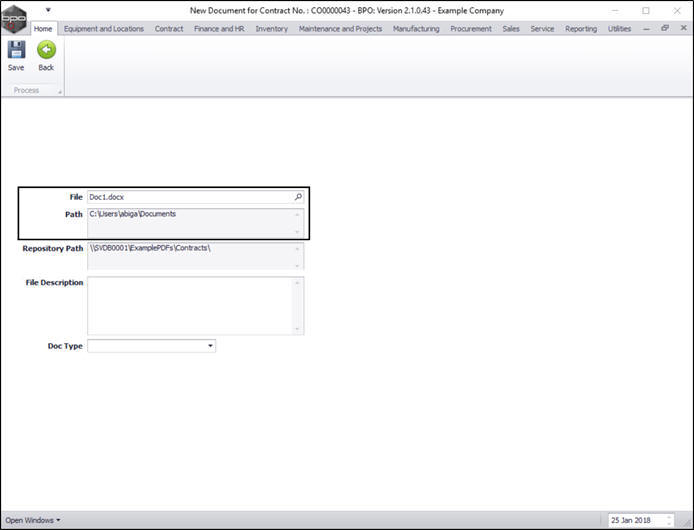
Task: Open the Contract ribbon tab
Action: click(169, 29)
